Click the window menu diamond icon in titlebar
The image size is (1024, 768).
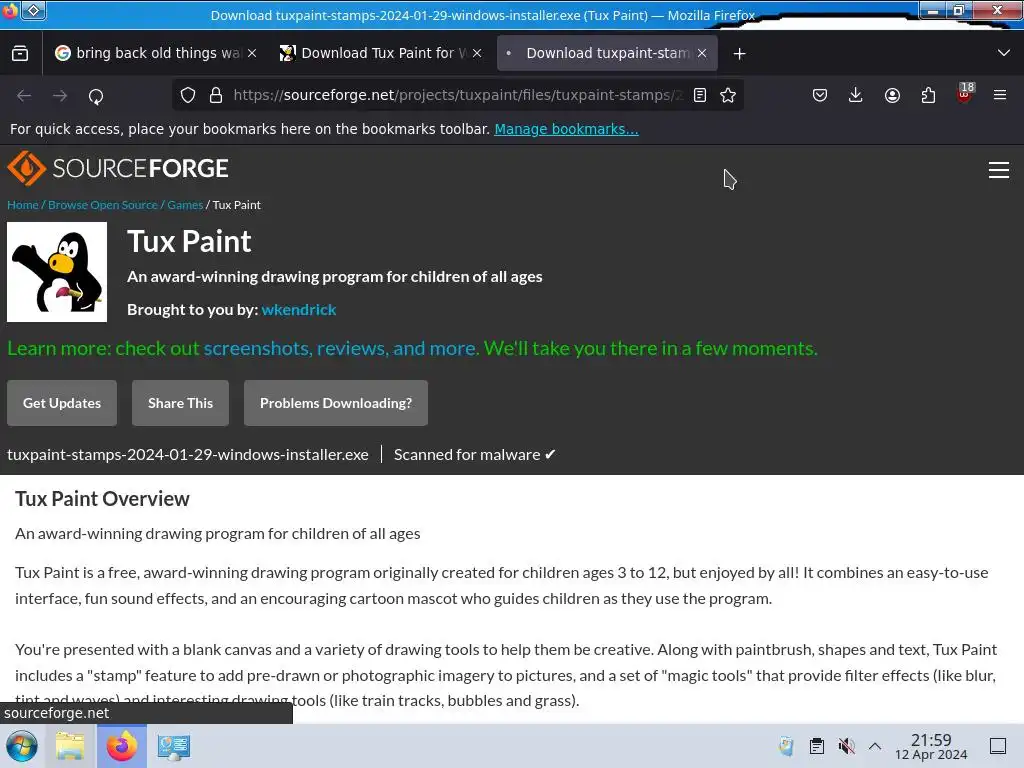click(33, 10)
